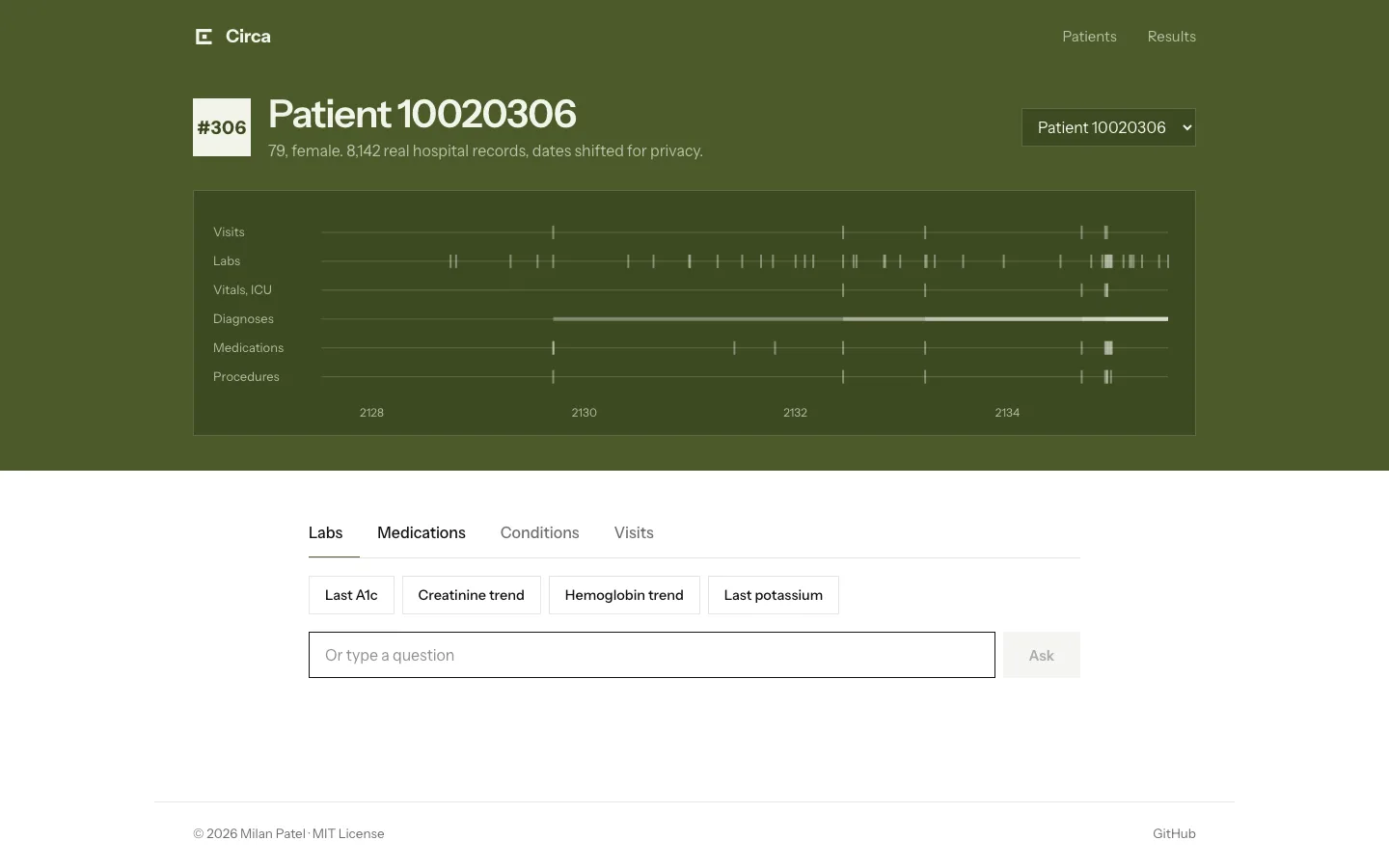Click the Last potassium suggestion
The image size is (1389, 868).
point(774,595)
